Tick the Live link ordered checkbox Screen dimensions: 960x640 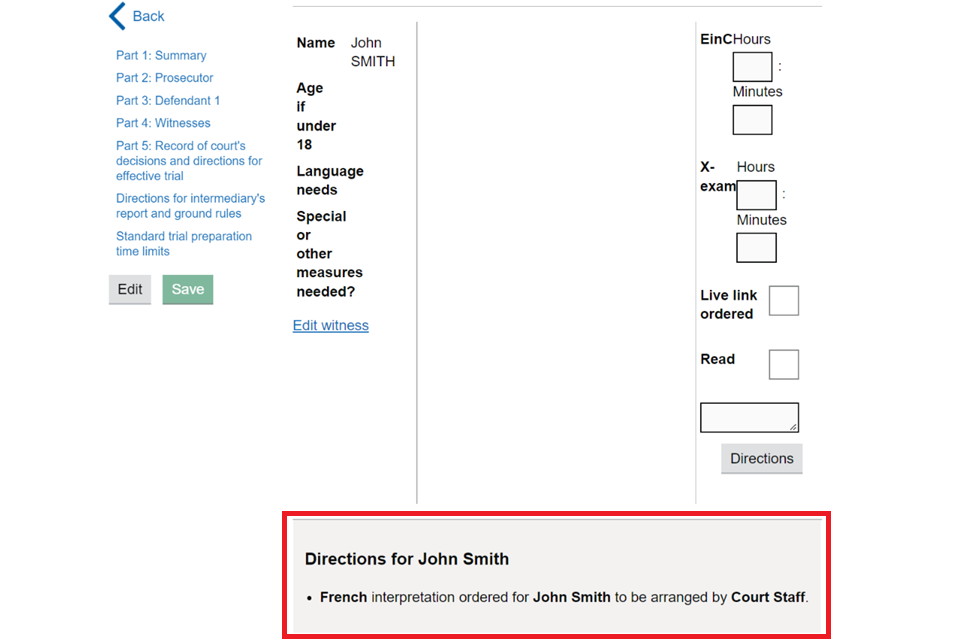(x=783, y=301)
